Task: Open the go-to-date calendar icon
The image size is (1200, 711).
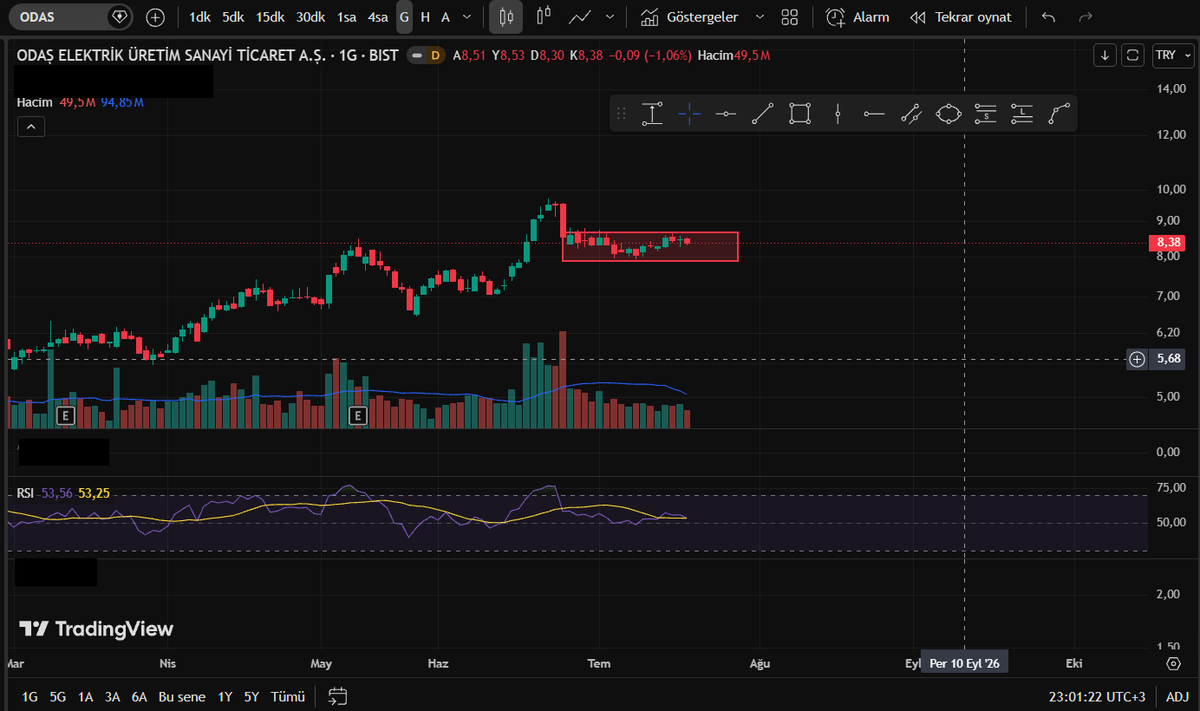Action: tap(337, 696)
